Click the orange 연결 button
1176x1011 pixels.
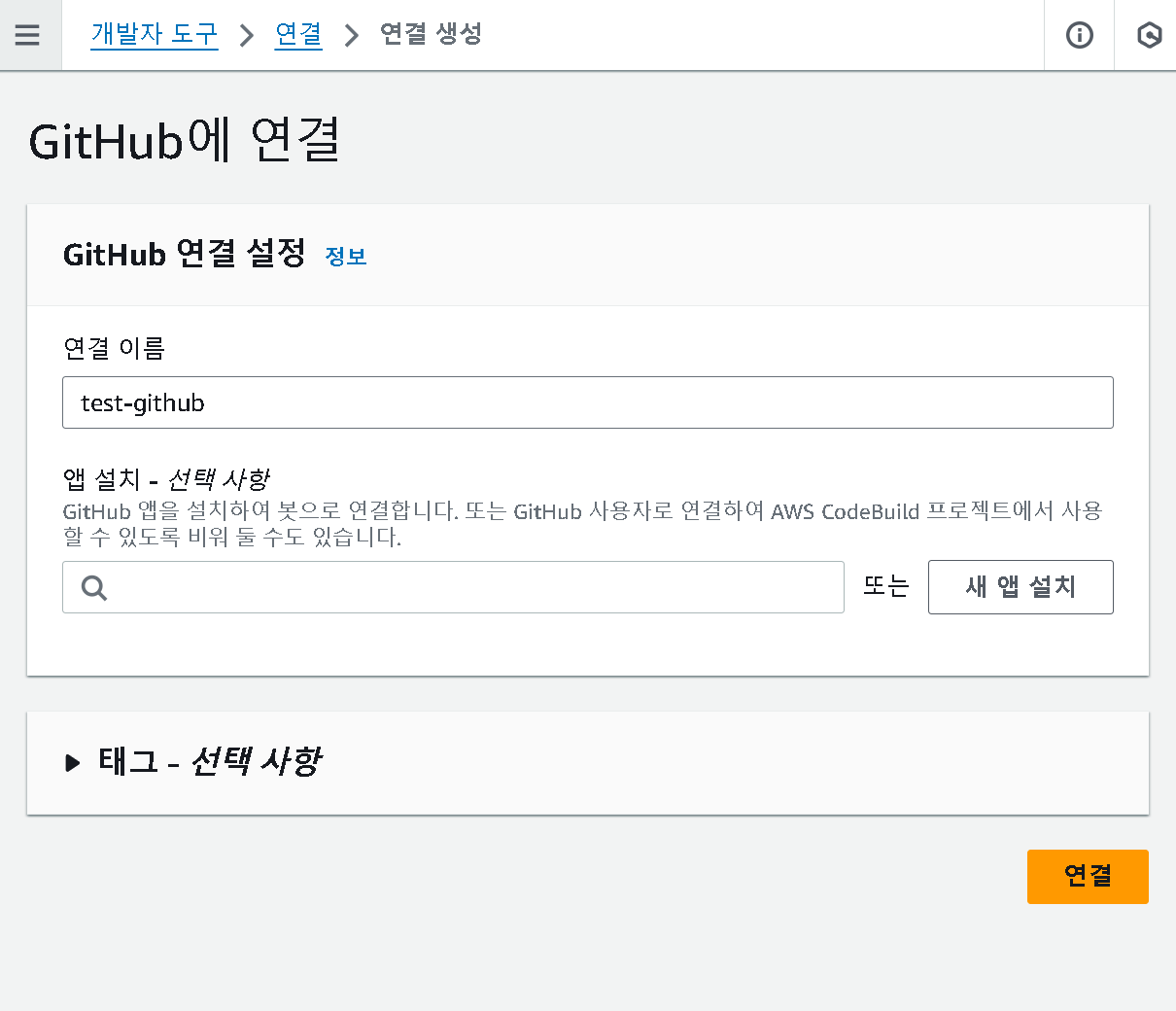point(1088,877)
